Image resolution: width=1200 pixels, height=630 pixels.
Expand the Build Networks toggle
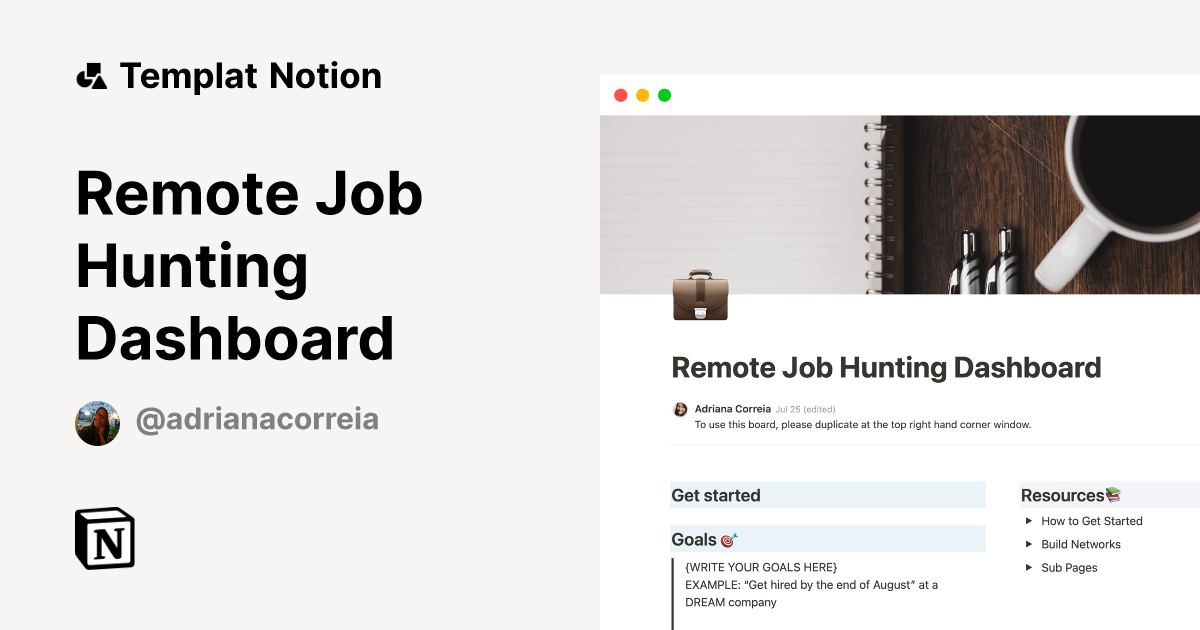(x=1030, y=544)
